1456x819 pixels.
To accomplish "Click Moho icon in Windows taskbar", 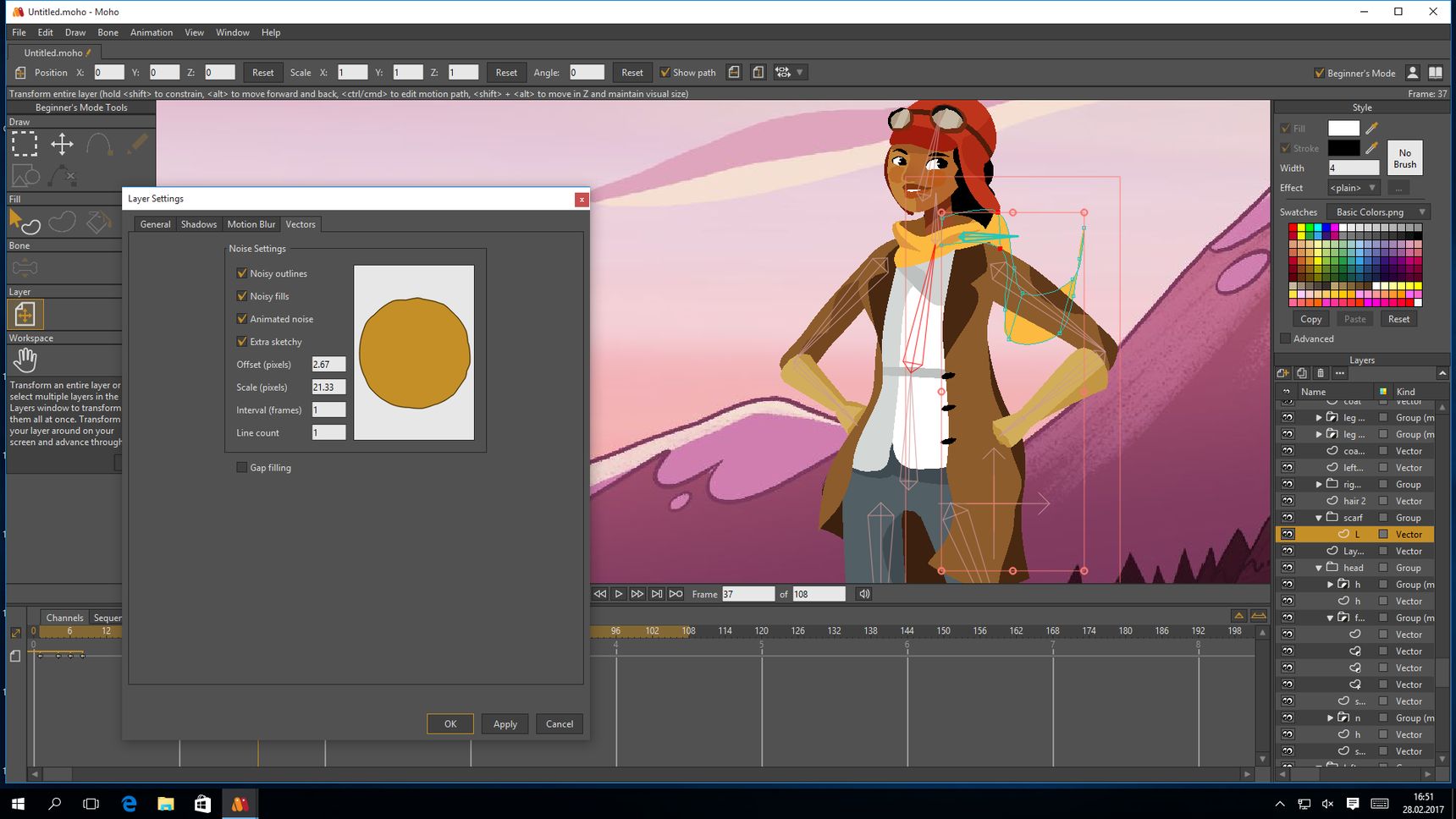I will pyautogui.click(x=240, y=804).
